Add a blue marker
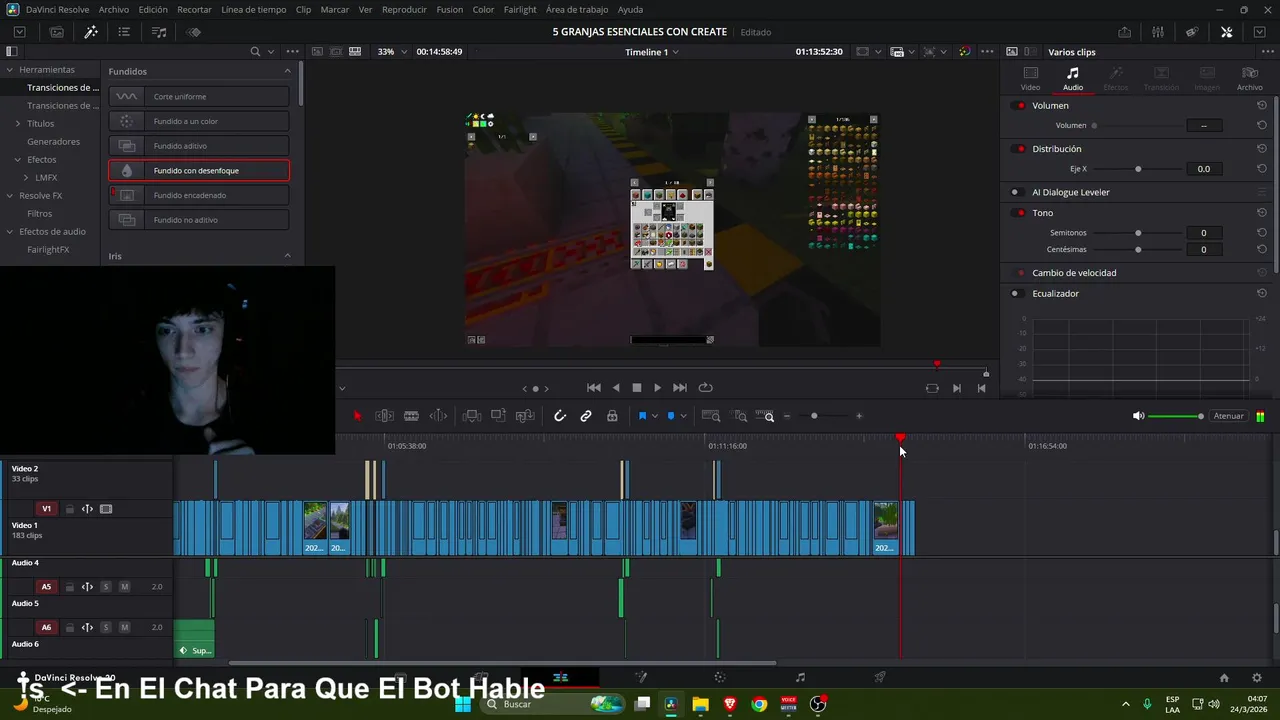The image size is (1280, 720). 671,416
